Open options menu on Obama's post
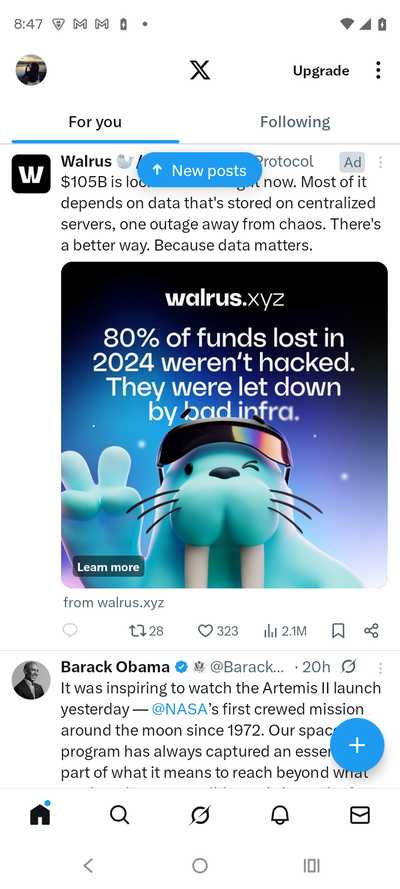The width and height of the screenshot is (400, 889). 380,667
